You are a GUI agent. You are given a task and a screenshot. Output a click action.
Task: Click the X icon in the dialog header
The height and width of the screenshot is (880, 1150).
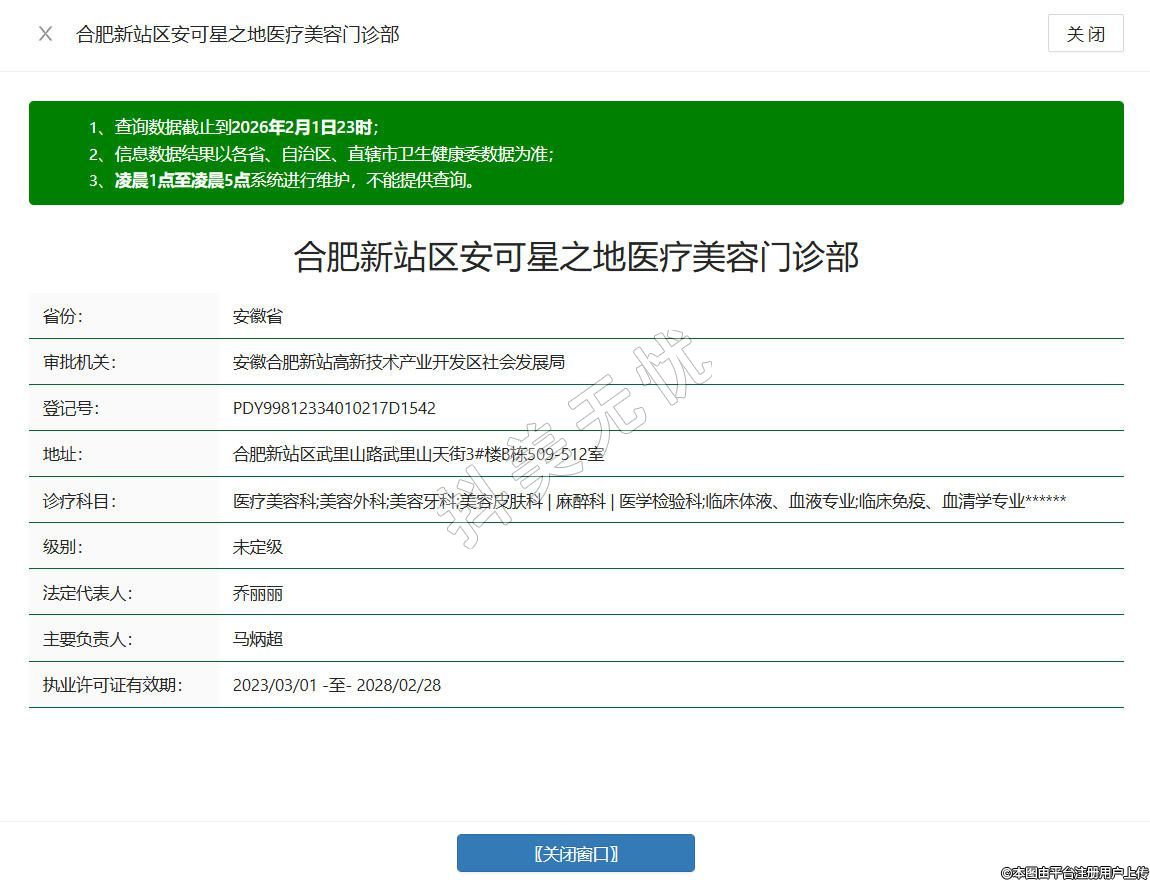click(45, 34)
